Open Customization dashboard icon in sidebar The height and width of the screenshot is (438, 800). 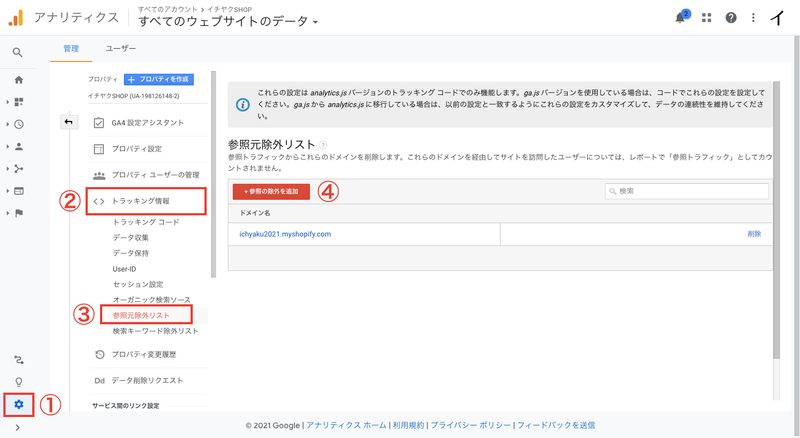19,102
